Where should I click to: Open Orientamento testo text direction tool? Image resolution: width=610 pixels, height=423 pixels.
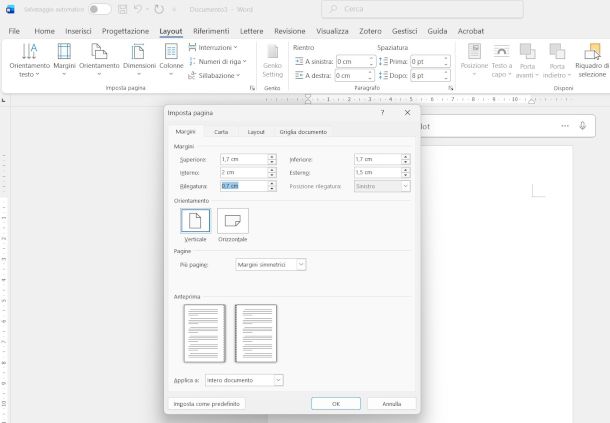point(30,60)
